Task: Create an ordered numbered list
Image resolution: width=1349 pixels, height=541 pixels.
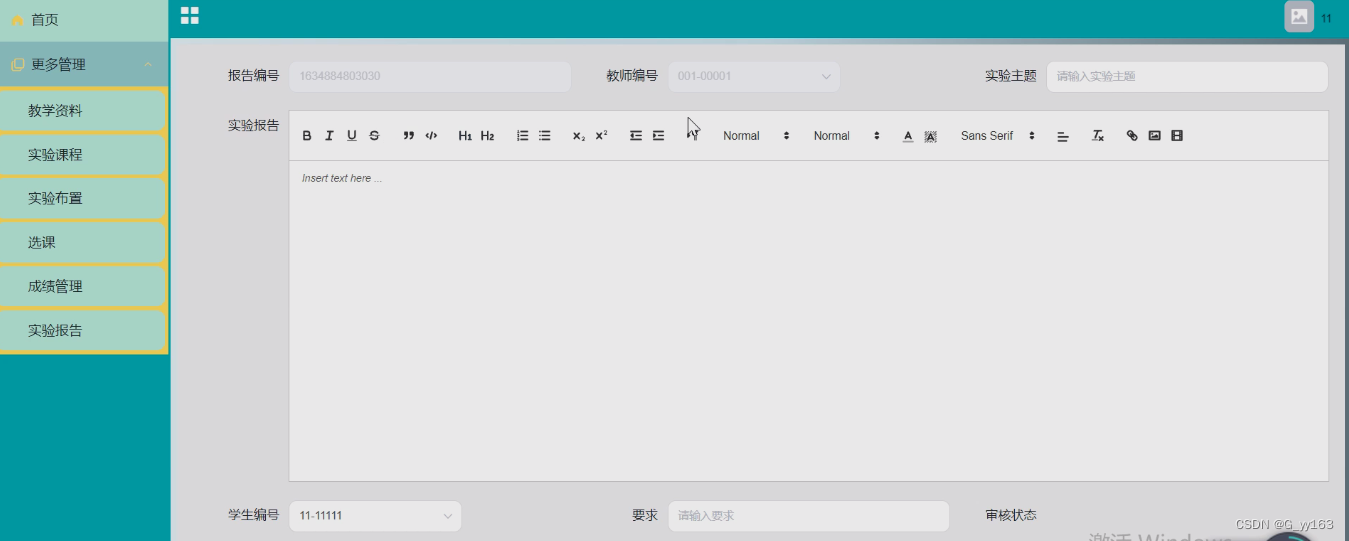Action: tap(522, 136)
